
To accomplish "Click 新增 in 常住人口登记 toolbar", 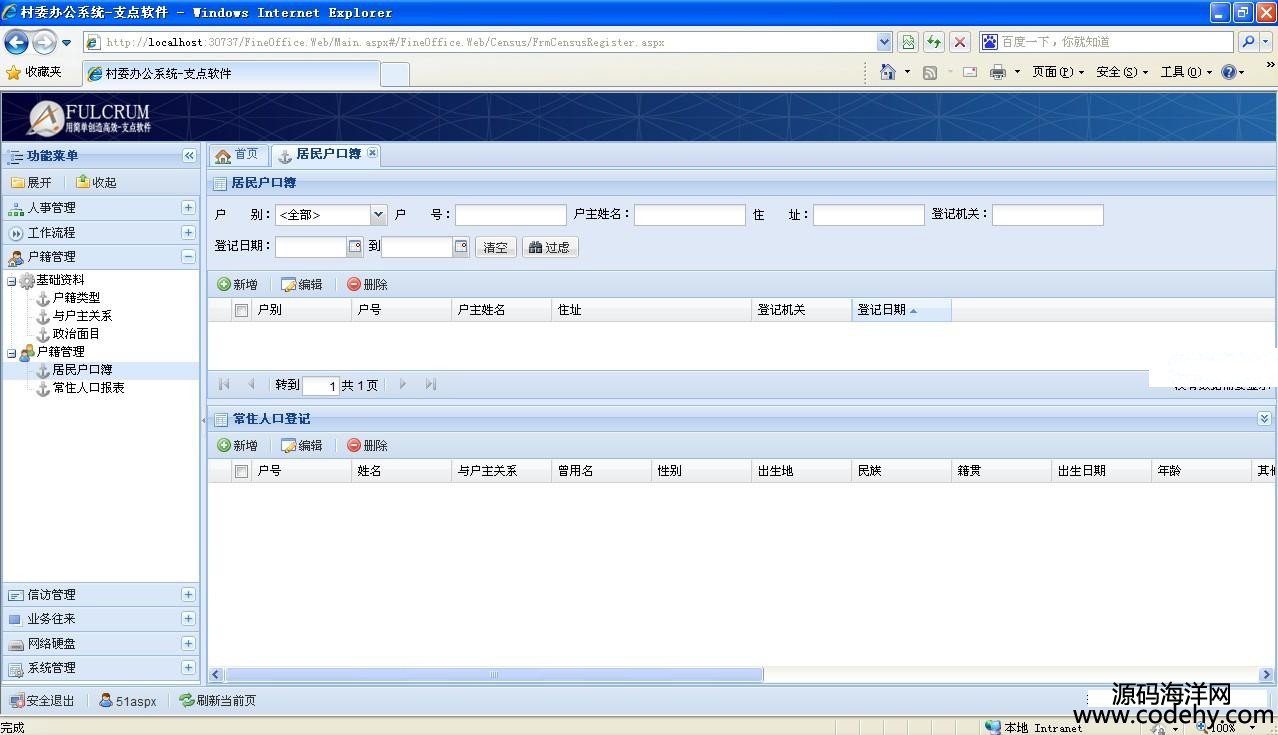I will [x=237, y=446].
